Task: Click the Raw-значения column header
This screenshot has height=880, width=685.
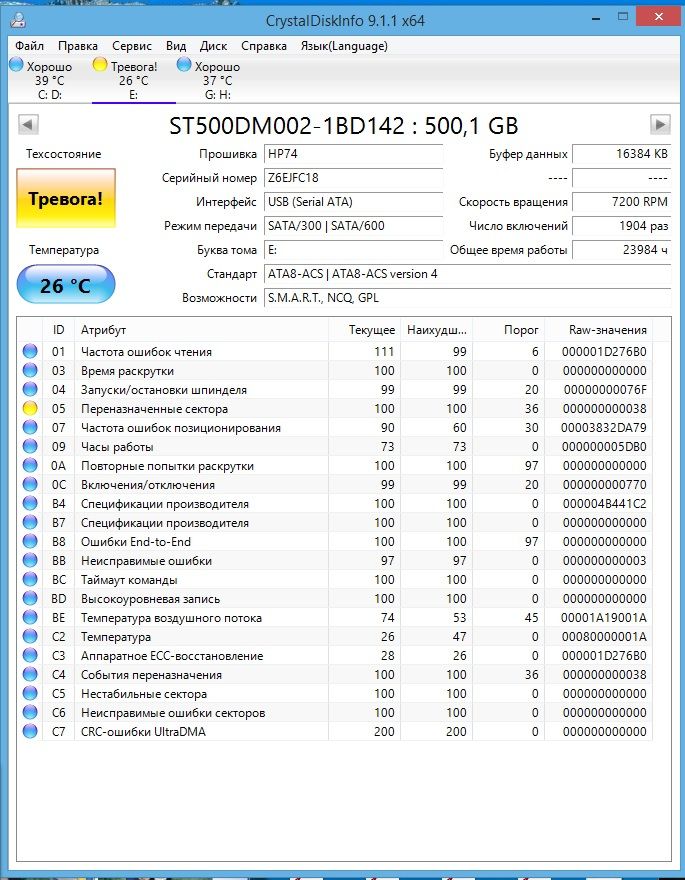Action: point(599,330)
